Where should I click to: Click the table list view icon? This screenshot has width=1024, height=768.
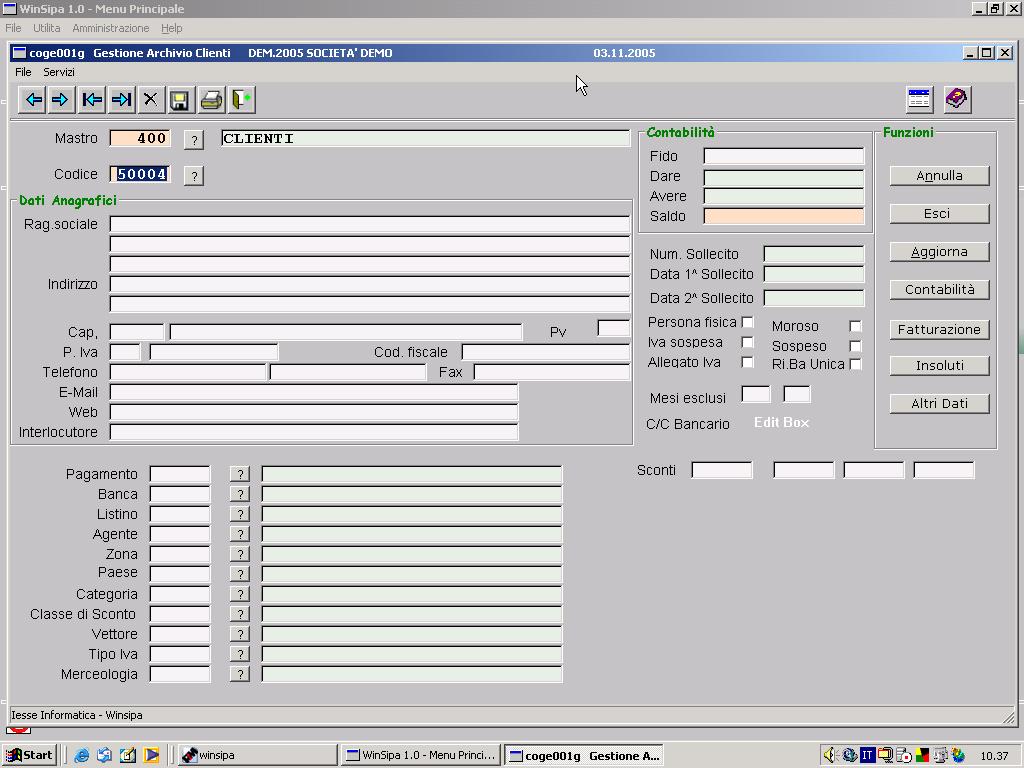[919, 98]
